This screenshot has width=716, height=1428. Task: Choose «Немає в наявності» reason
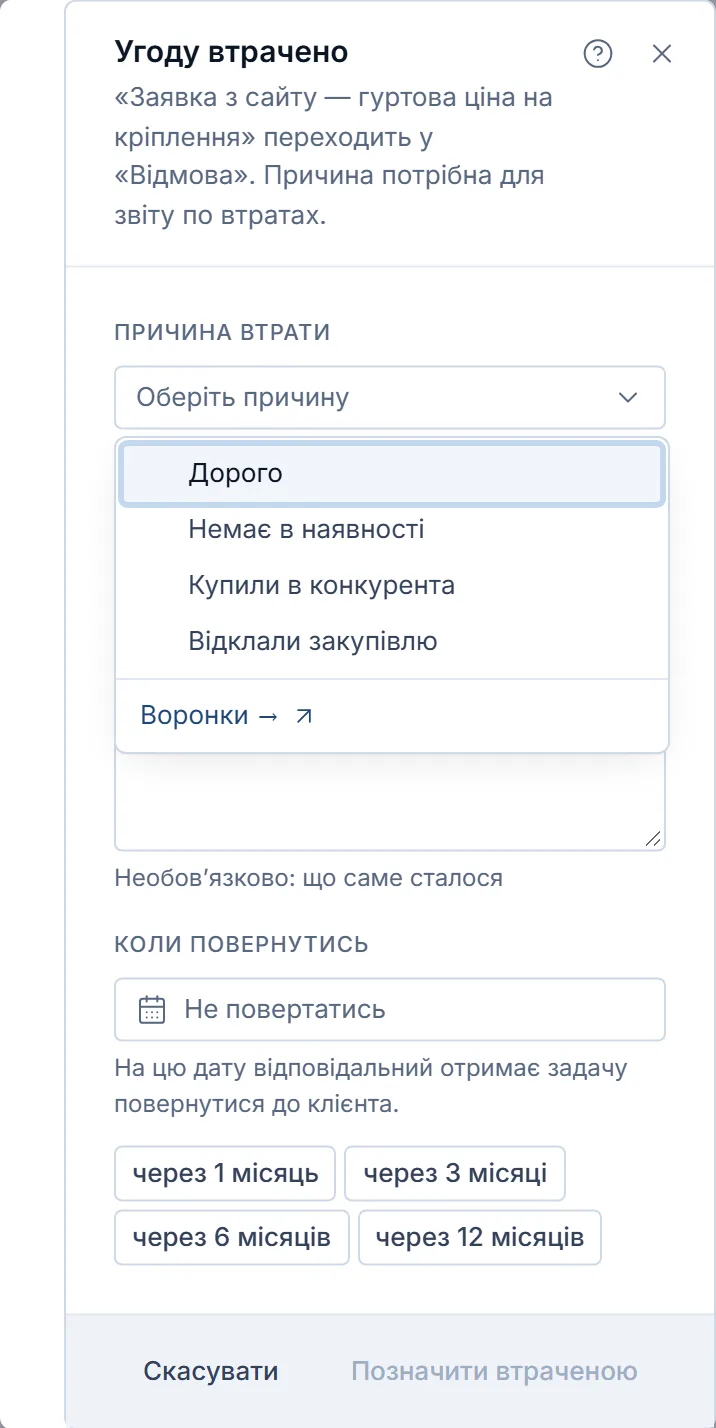point(392,529)
